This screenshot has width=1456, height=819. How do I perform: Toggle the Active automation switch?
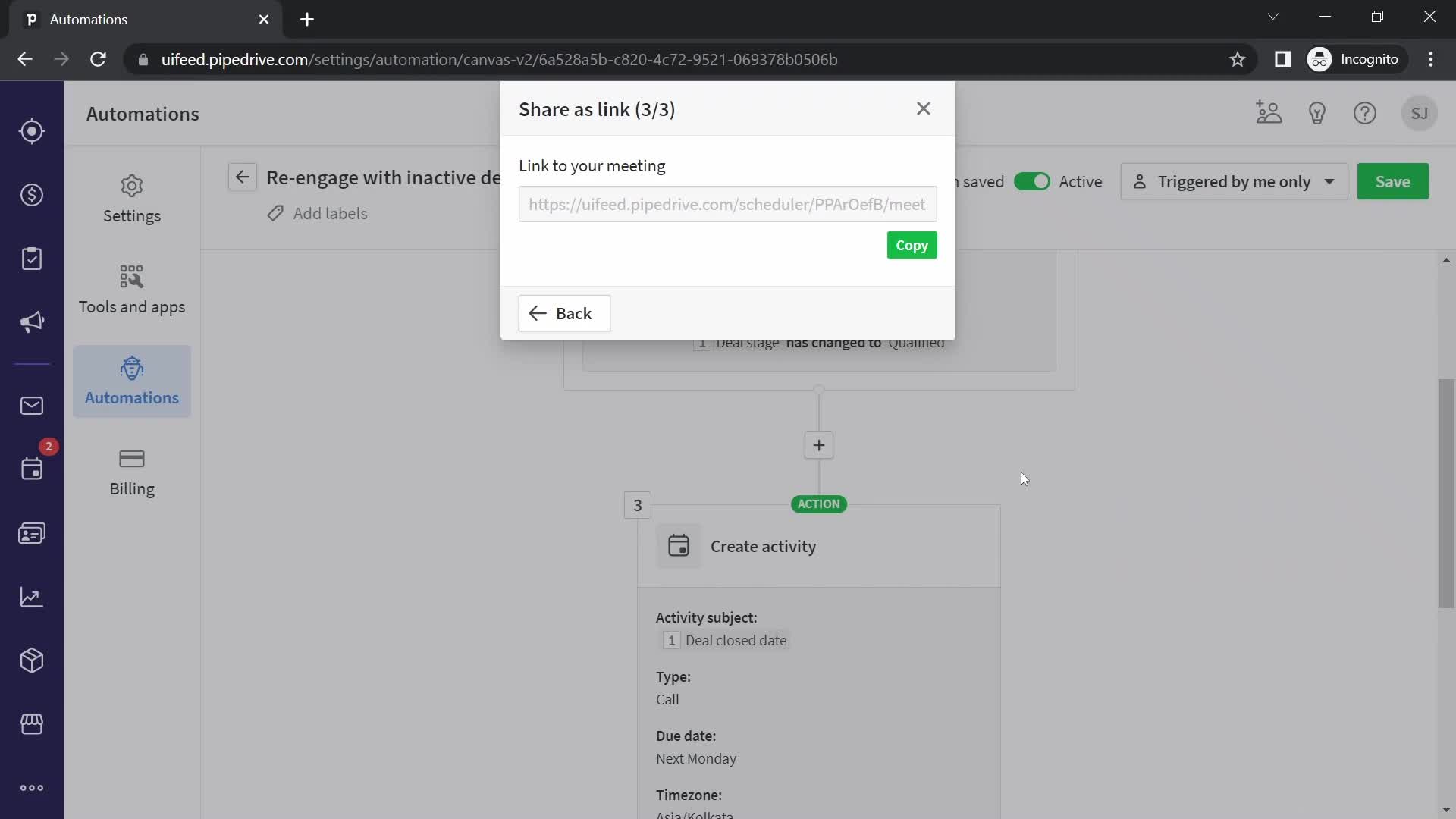click(x=1032, y=180)
